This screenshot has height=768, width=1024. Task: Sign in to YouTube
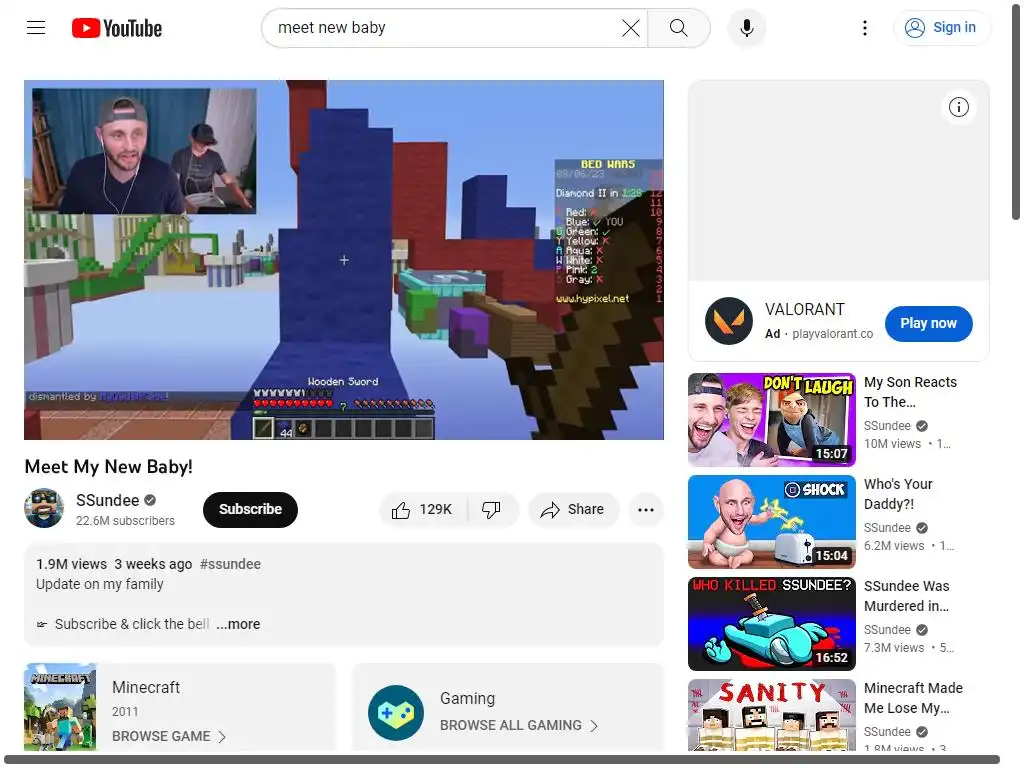941,27
